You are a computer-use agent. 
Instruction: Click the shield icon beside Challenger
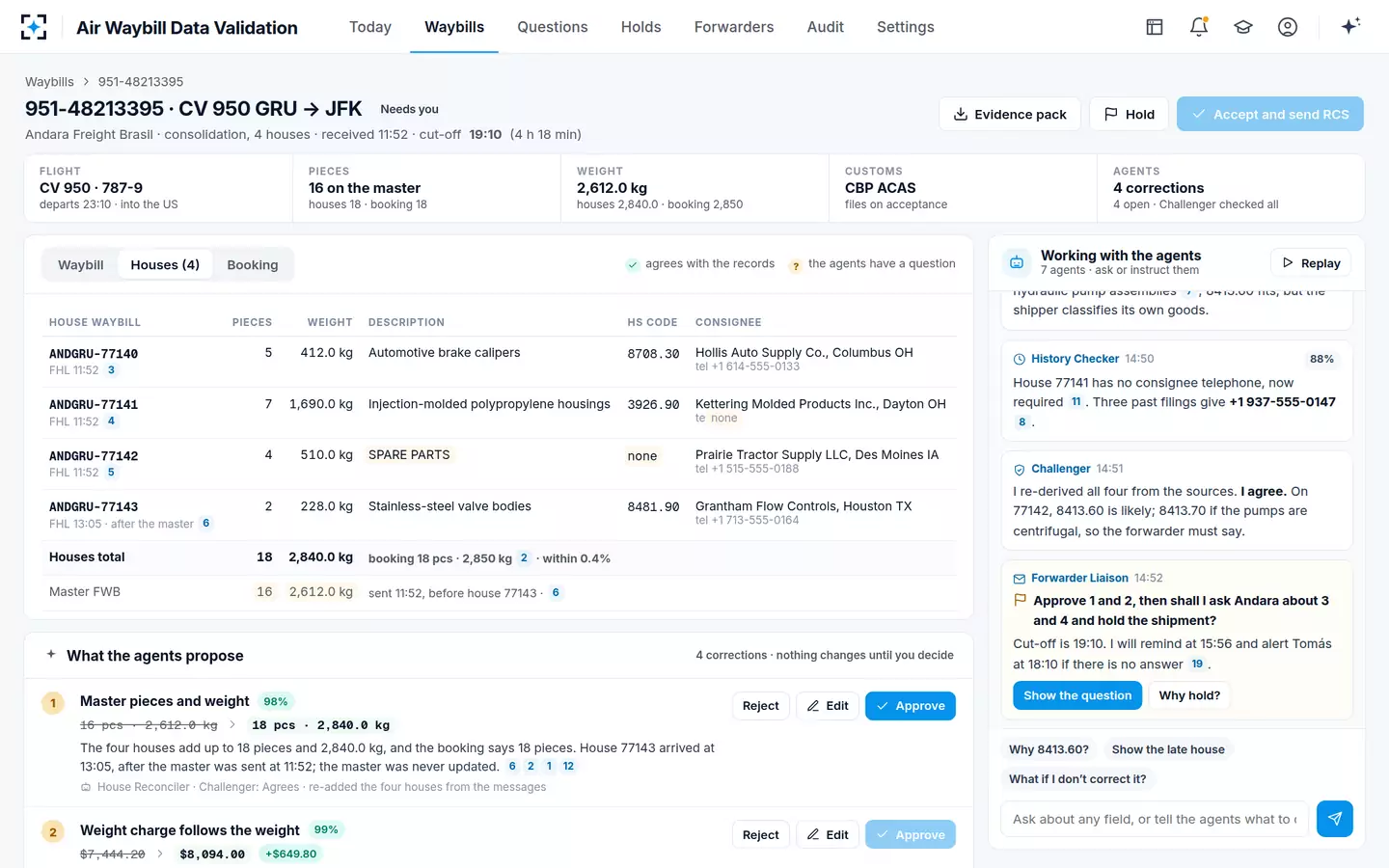tap(1020, 469)
